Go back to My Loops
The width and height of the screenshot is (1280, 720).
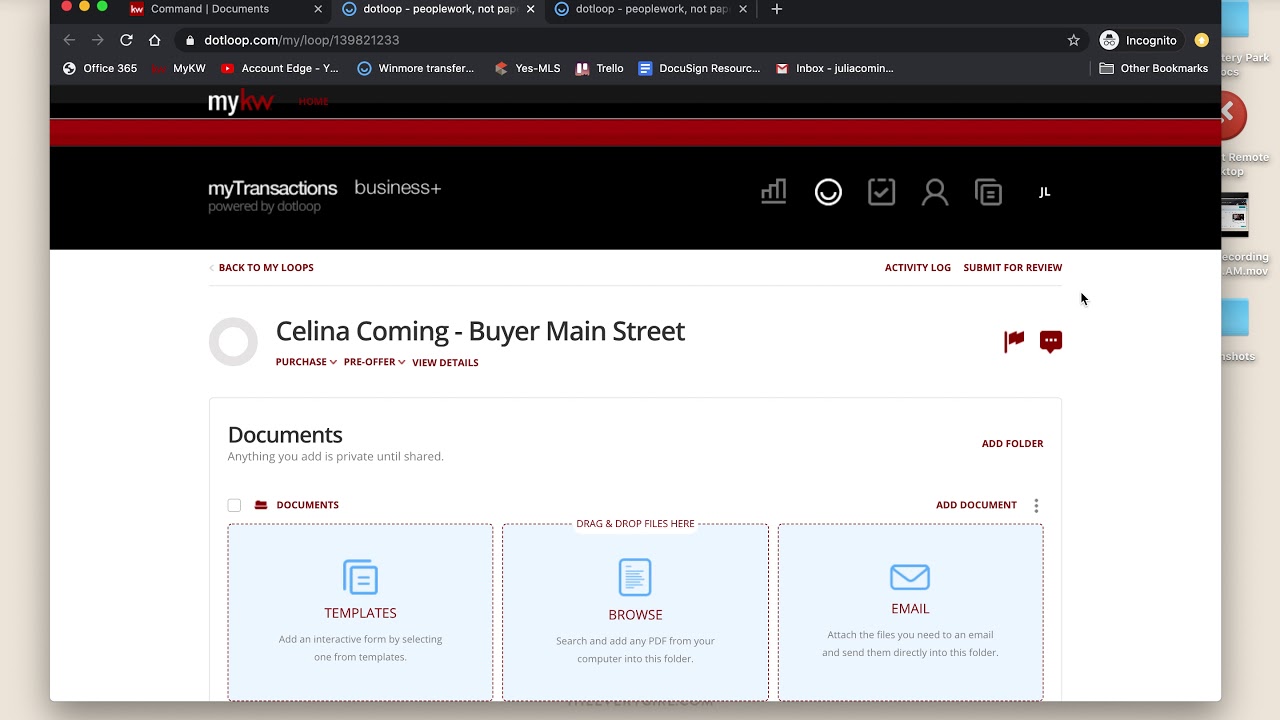[262, 268]
